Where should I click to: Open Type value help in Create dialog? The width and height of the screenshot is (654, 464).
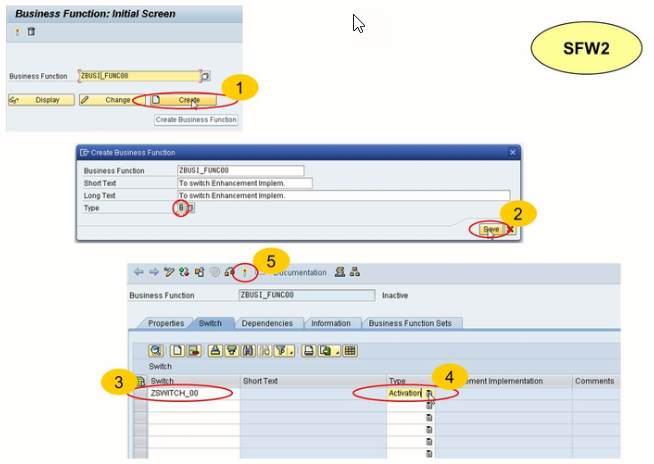190,208
